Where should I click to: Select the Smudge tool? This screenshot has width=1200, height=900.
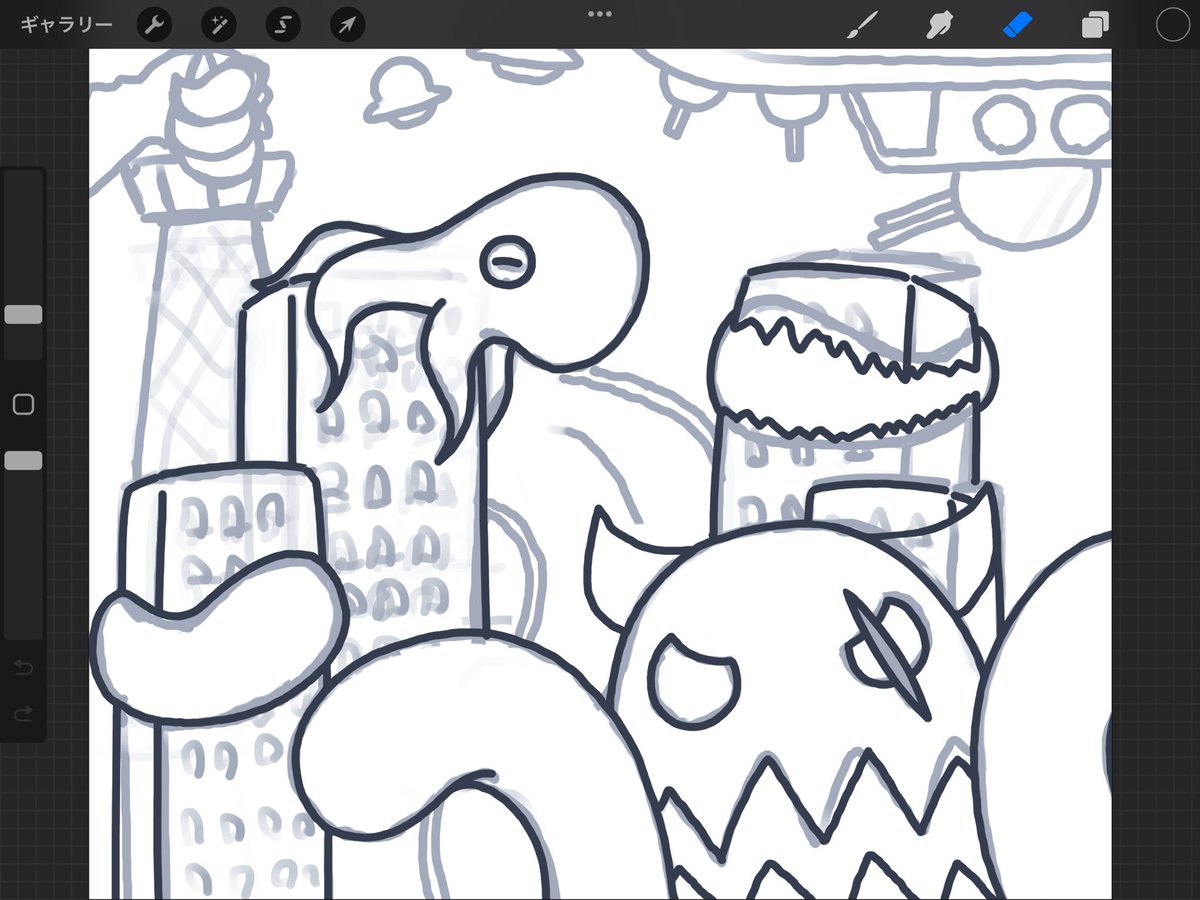[x=938, y=25]
